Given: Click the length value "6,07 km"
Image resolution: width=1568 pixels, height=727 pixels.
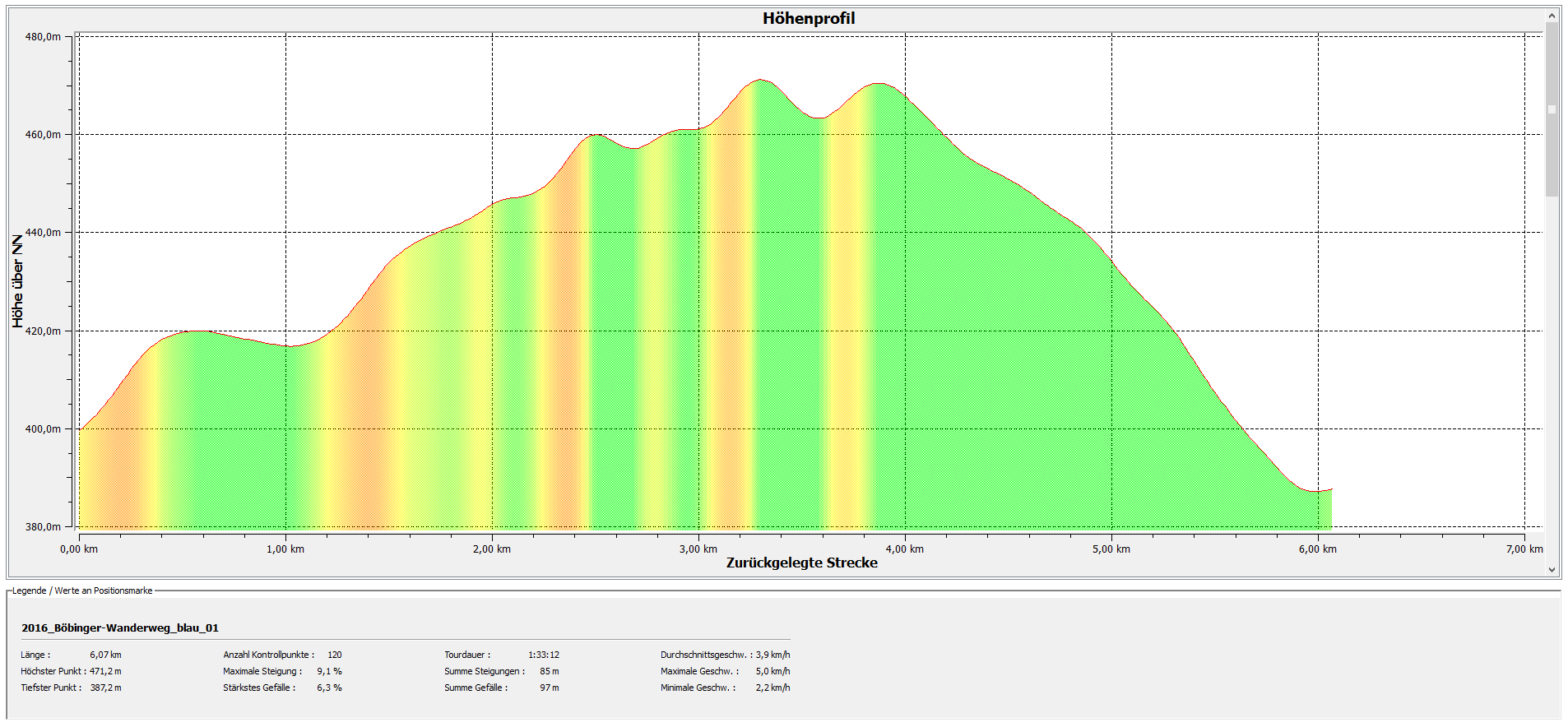Looking at the screenshot, I should tap(105, 655).
